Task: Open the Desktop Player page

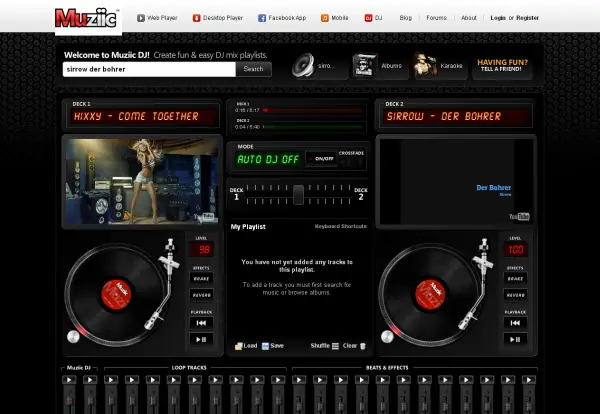Action: coord(217,18)
